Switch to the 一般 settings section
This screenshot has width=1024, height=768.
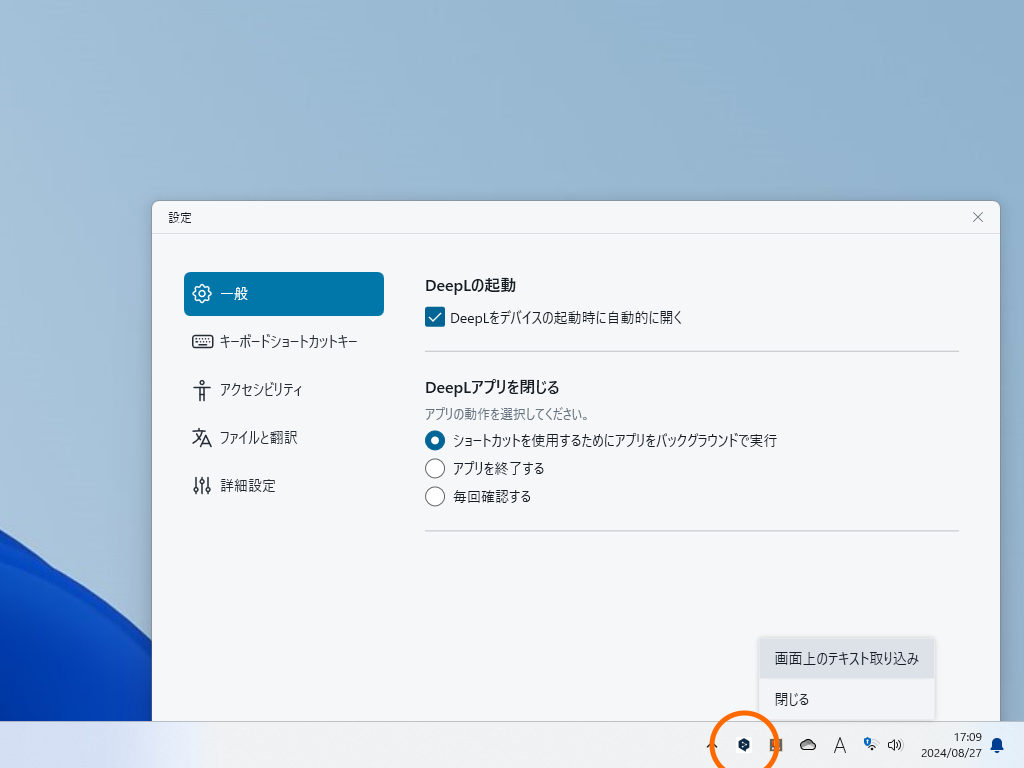tap(283, 293)
